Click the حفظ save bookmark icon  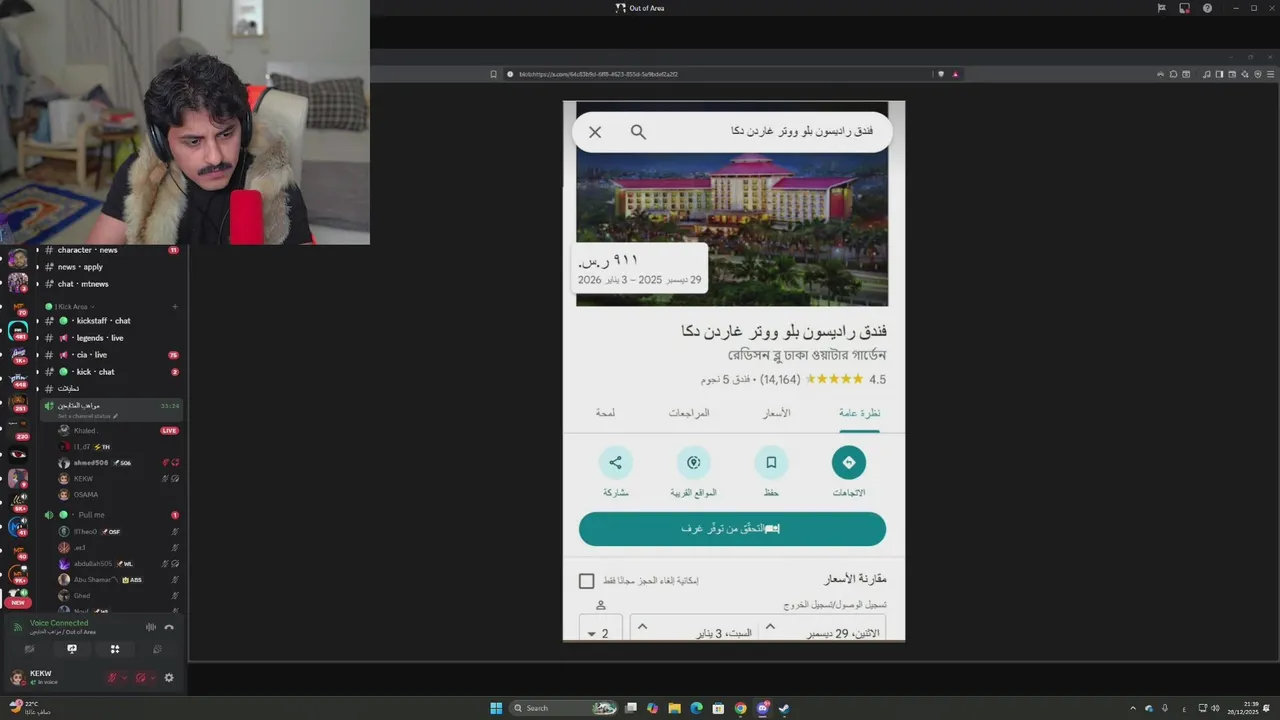[771, 463]
